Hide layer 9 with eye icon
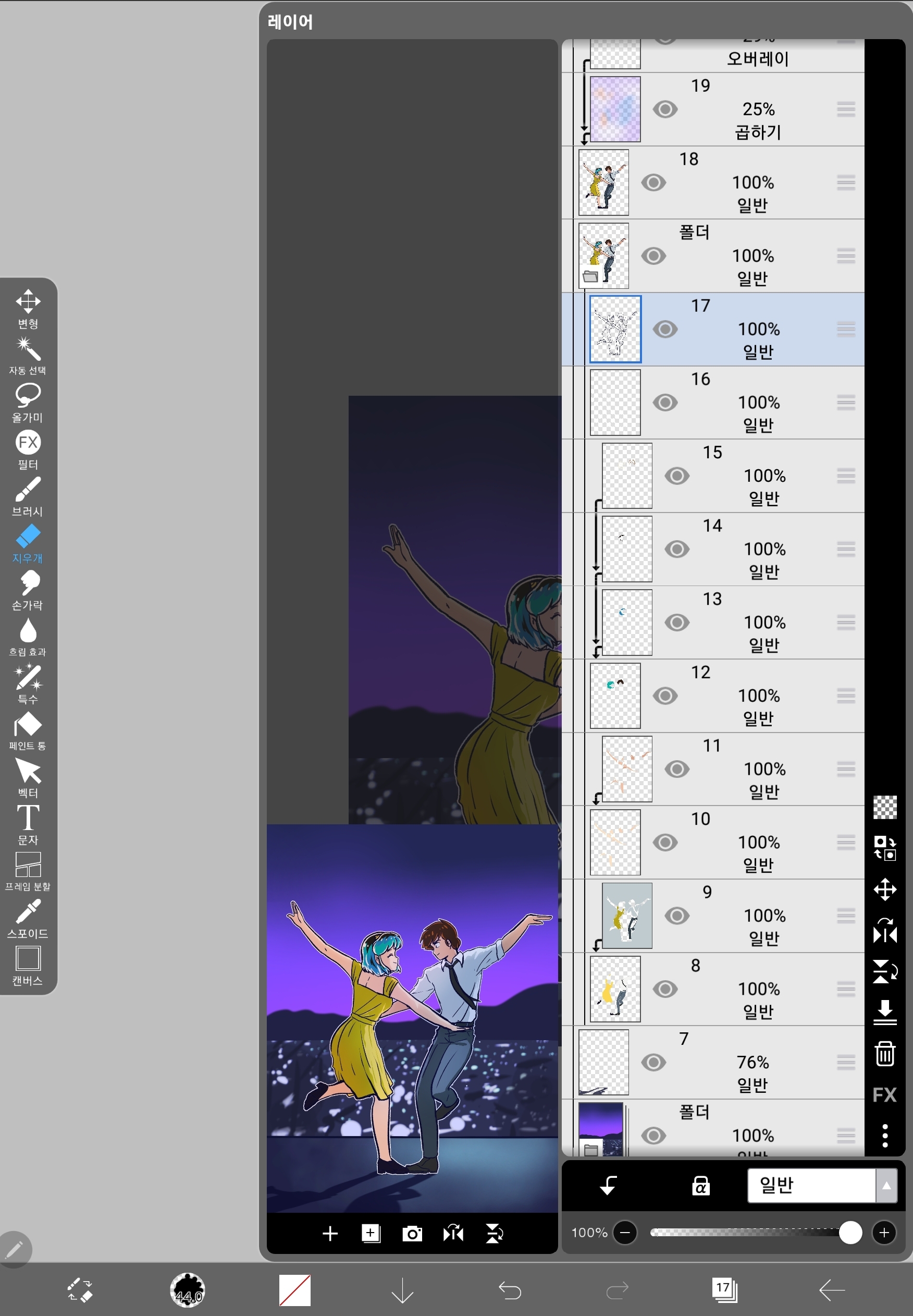This screenshot has height=1316, width=913. (677, 915)
